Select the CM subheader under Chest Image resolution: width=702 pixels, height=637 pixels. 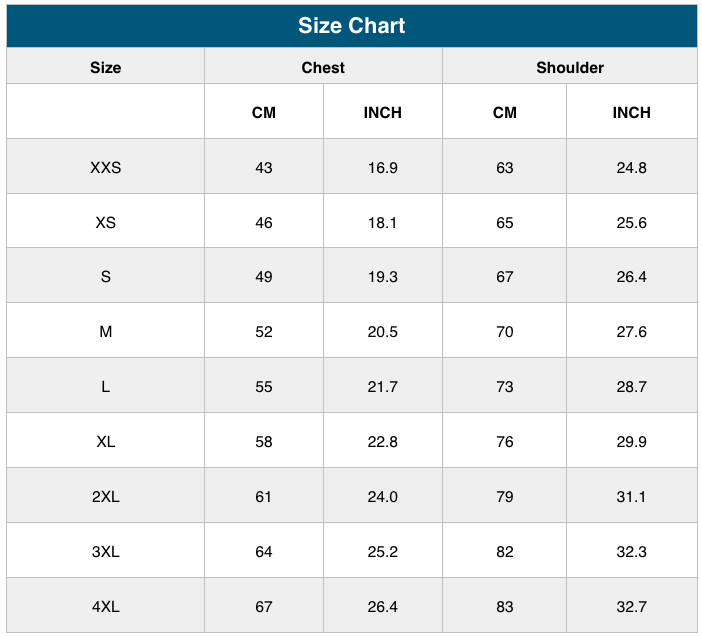pyautogui.click(x=264, y=112)
